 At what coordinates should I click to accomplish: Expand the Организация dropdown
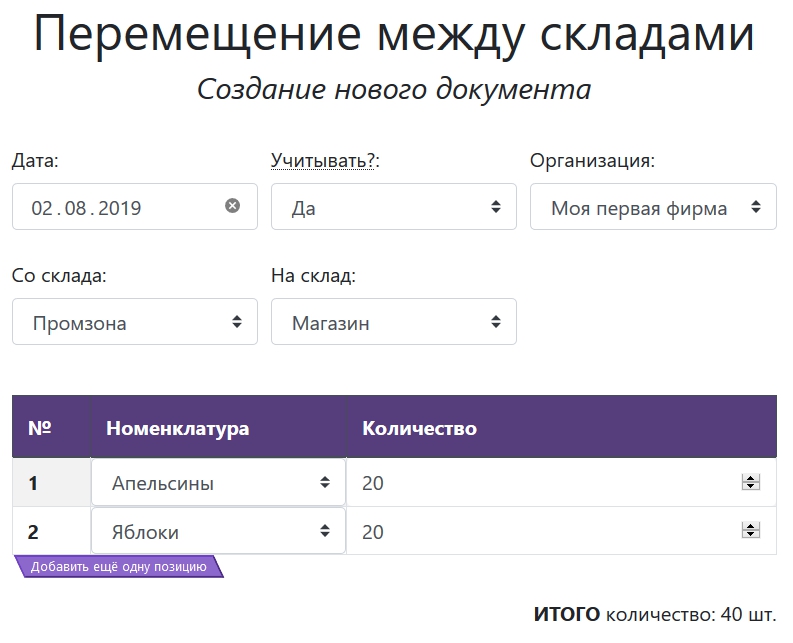653,207
